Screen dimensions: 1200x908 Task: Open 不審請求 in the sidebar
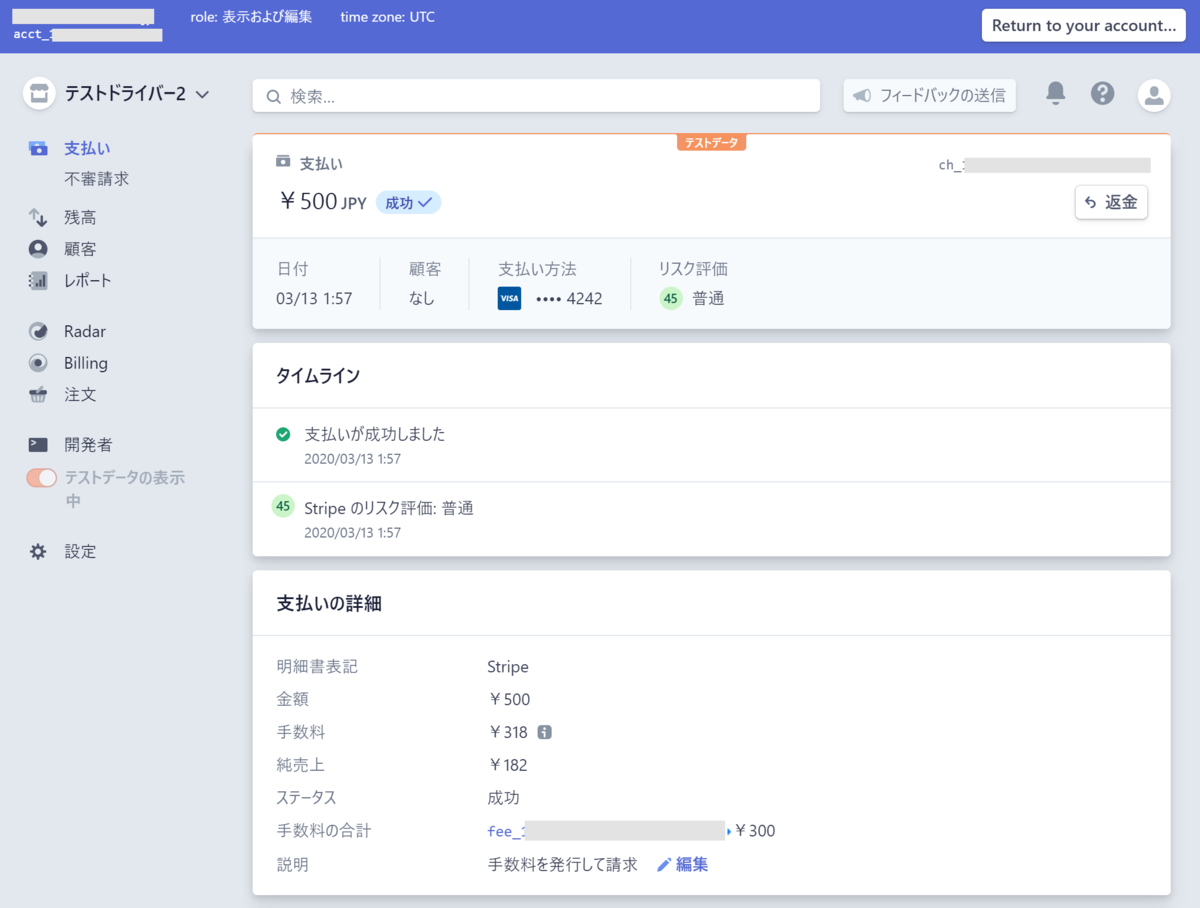[96, 179]
